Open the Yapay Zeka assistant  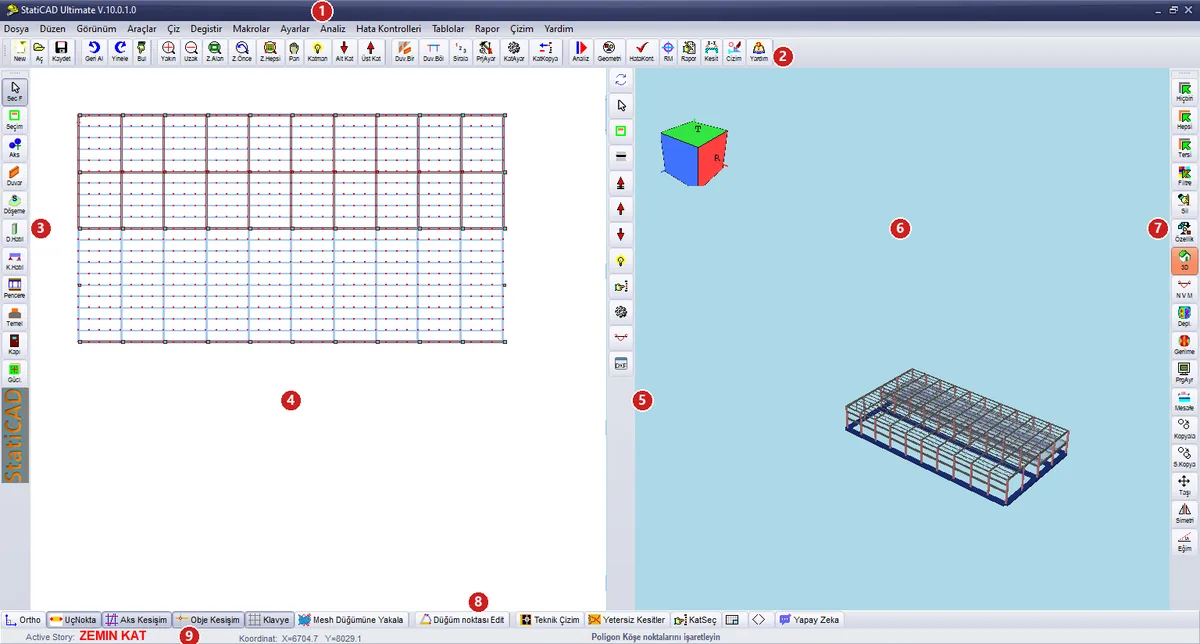point(810,620)
